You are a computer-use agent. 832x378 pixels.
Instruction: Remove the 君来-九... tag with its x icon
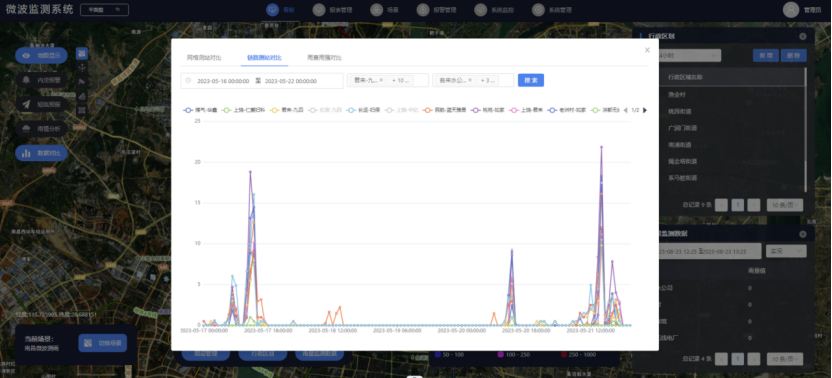click(381, 80)
